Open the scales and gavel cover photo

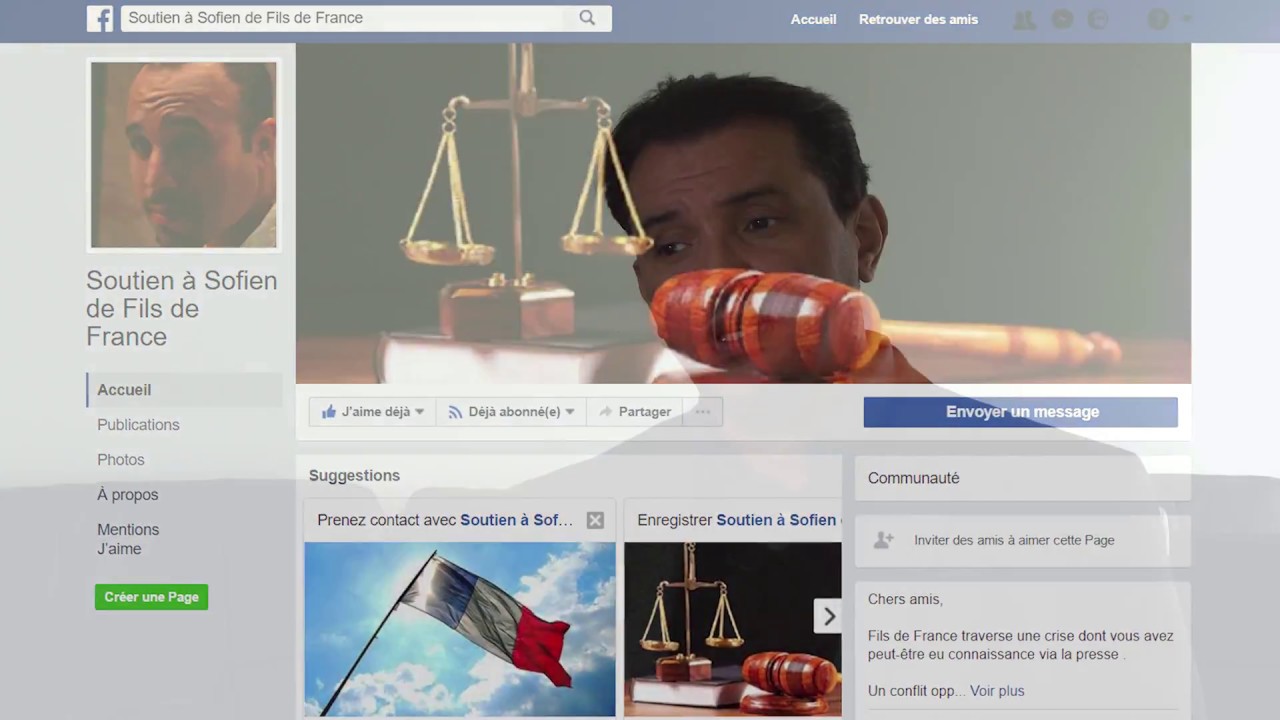(x=743, y=213)
